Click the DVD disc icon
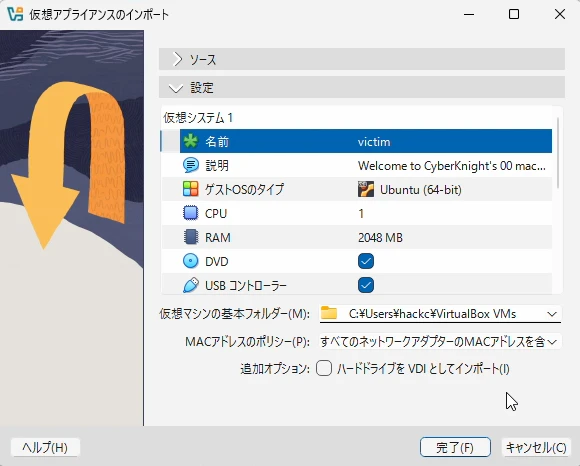Image resolution: width=580 pixels, height=466 pixels. 191,261
